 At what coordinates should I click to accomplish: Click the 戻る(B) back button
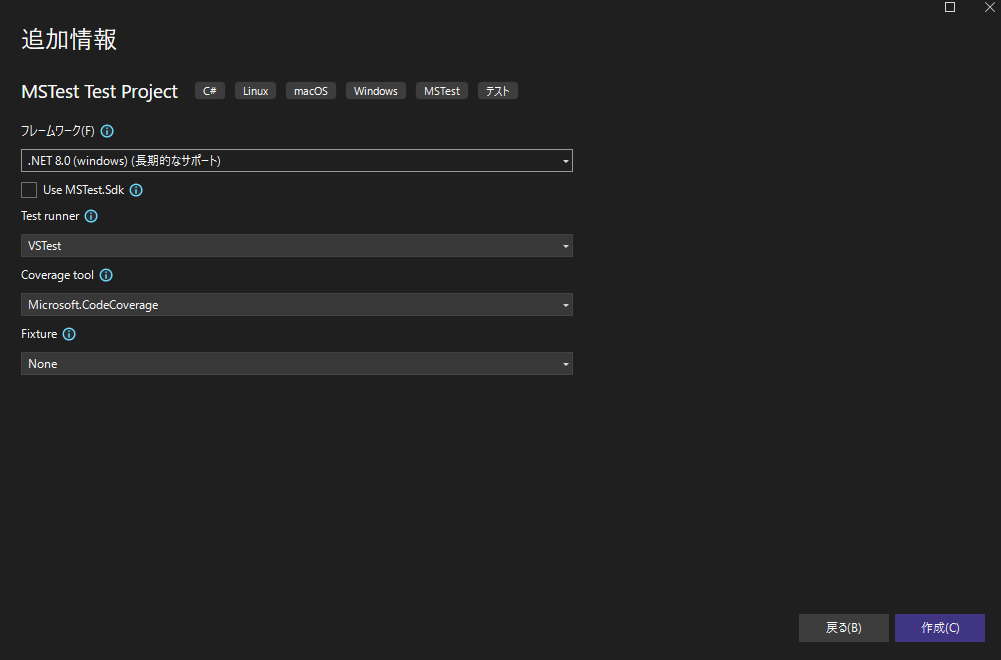tap(843, 628)
